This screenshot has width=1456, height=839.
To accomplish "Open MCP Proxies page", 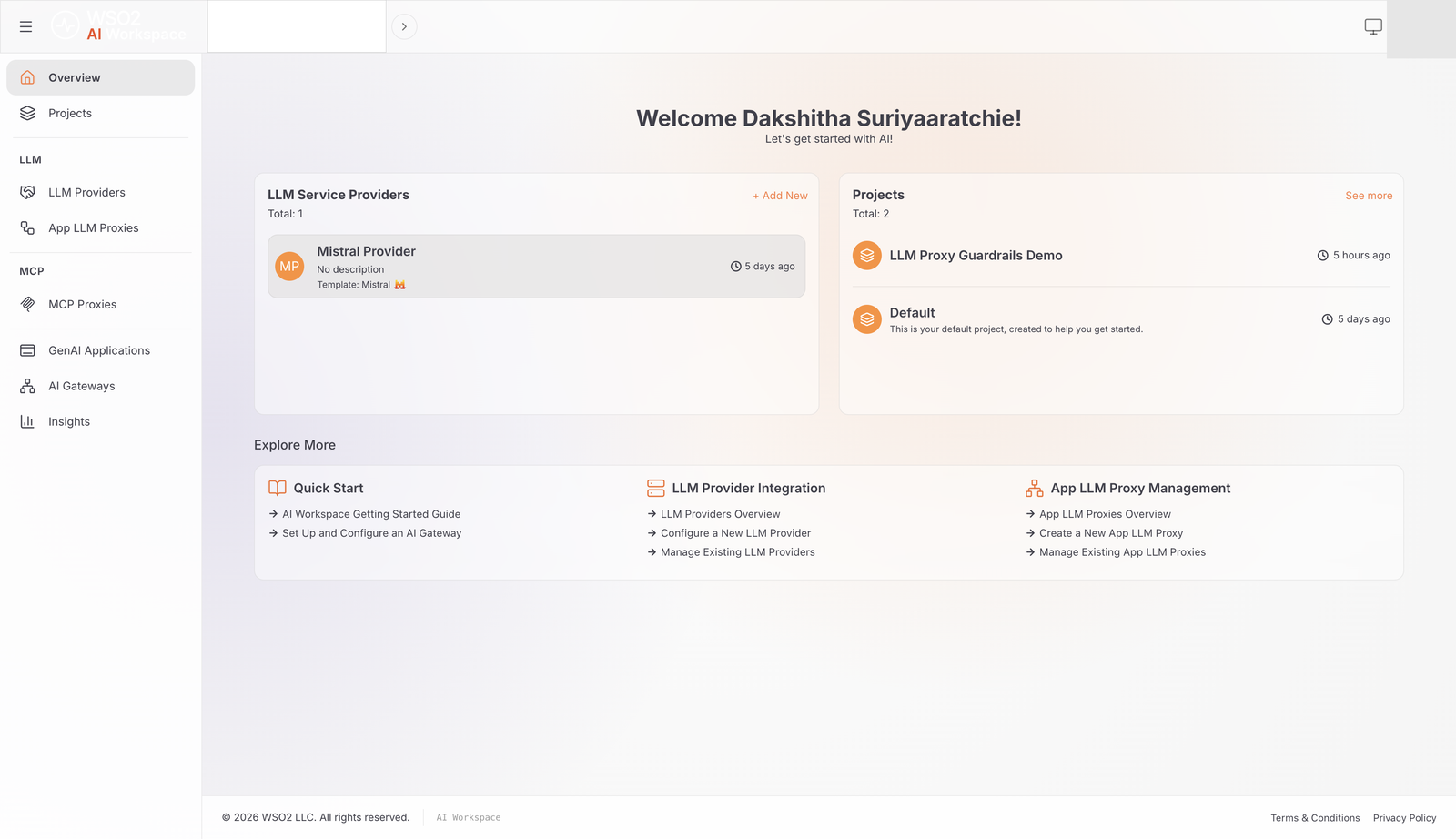I will [101, 304].
